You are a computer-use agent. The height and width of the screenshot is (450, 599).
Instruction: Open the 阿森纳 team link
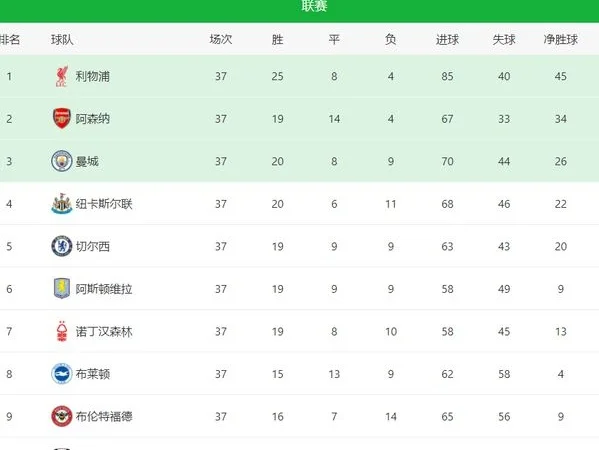[92, 119]
